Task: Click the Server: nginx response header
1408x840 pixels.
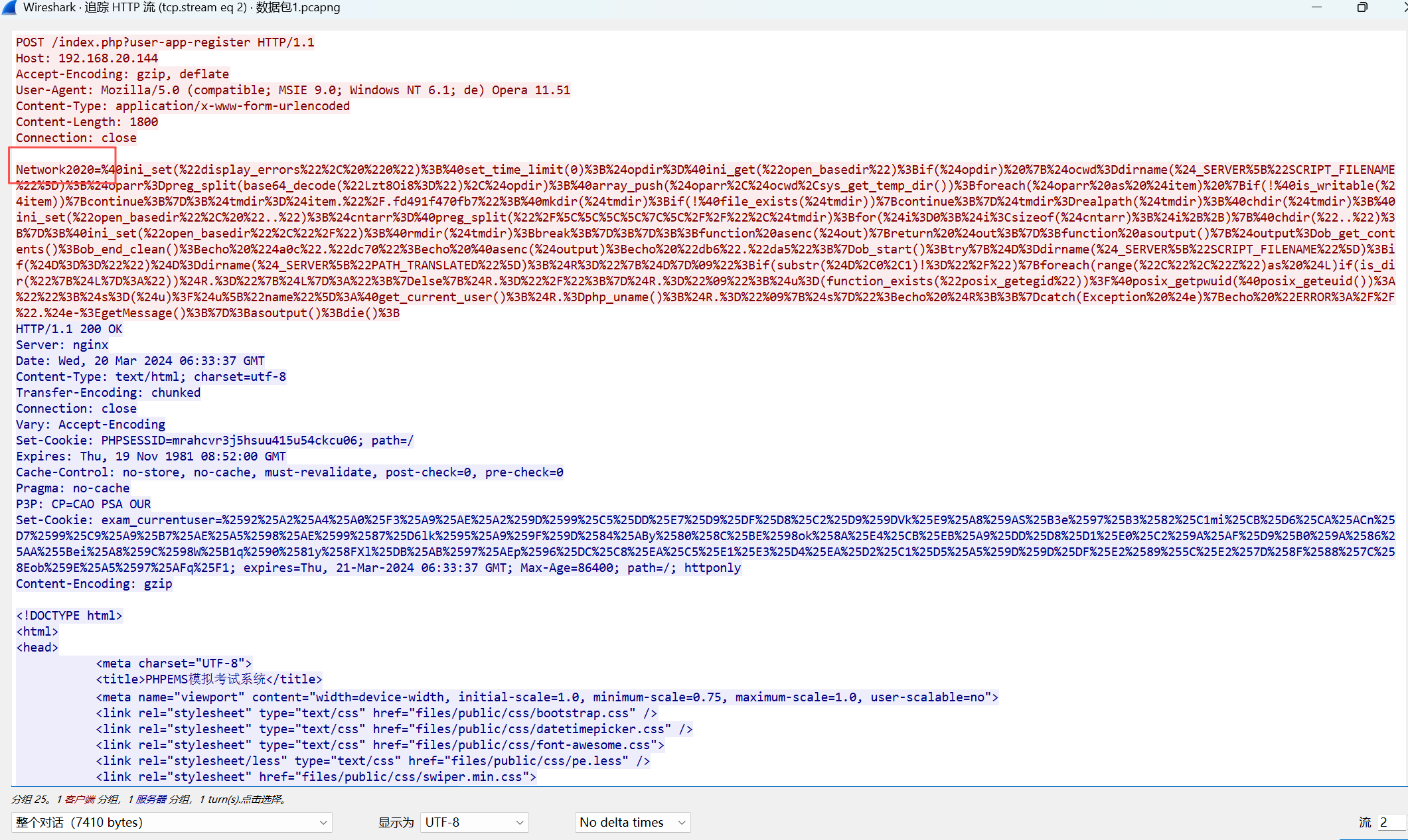Action: coord(62,345)
